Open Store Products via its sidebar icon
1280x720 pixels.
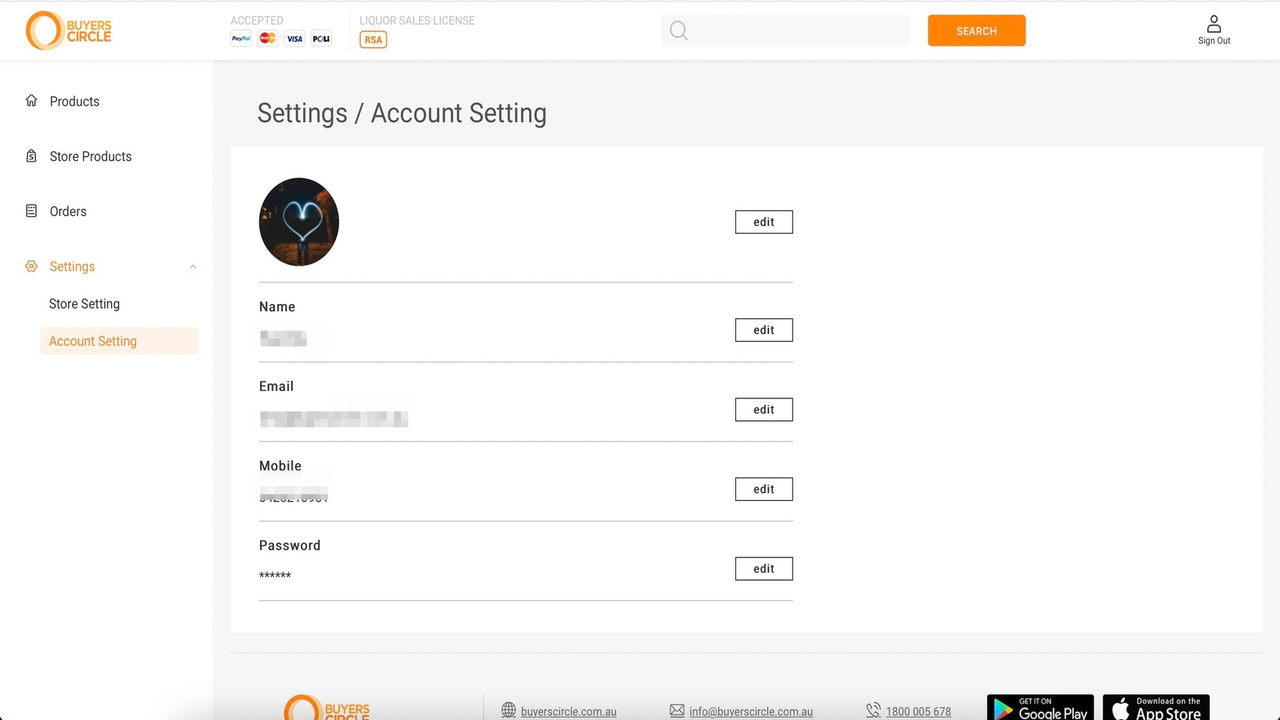click(31, 156)
